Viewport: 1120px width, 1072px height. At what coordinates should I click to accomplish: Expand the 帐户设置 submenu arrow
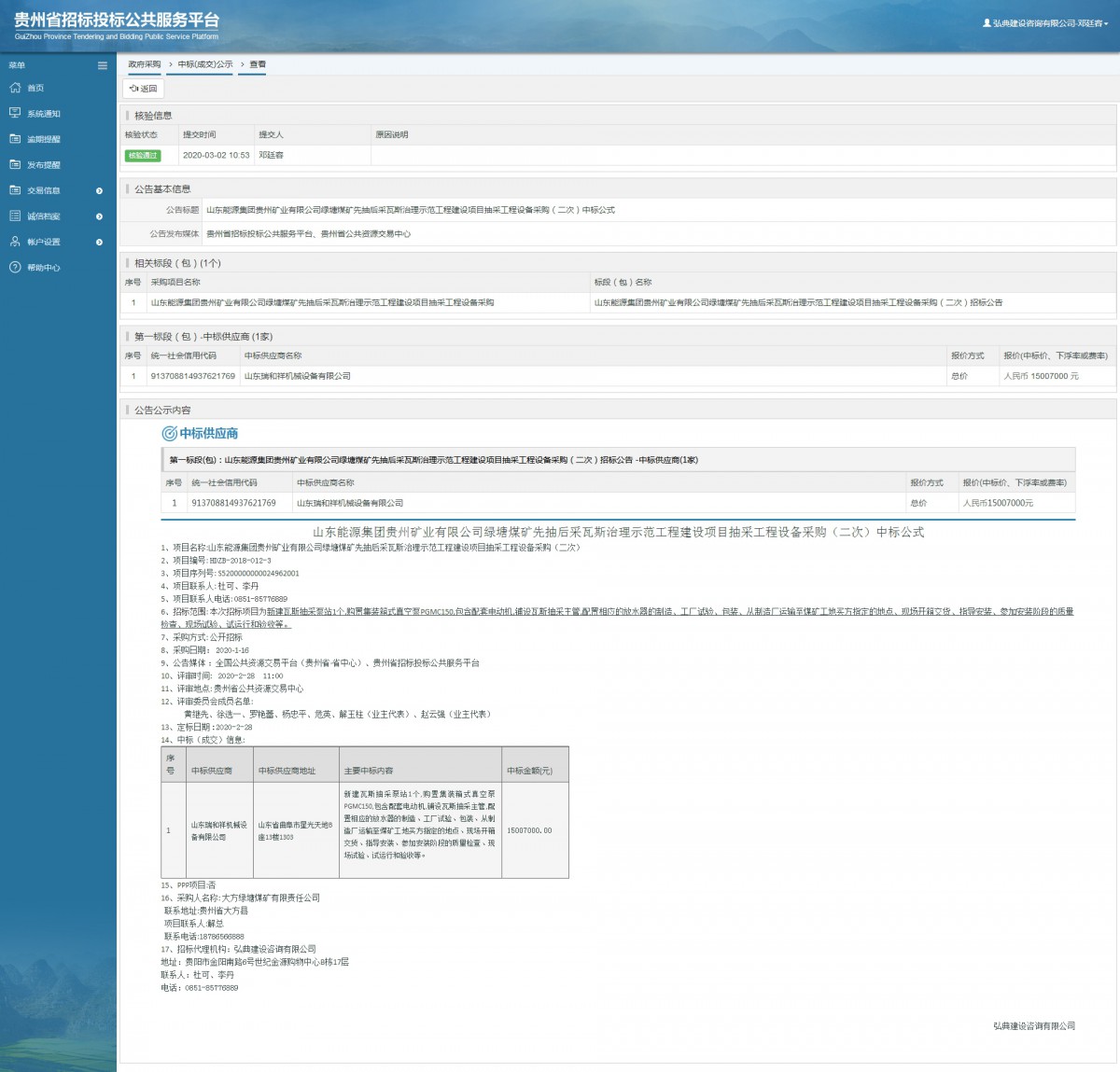point(100,242)
